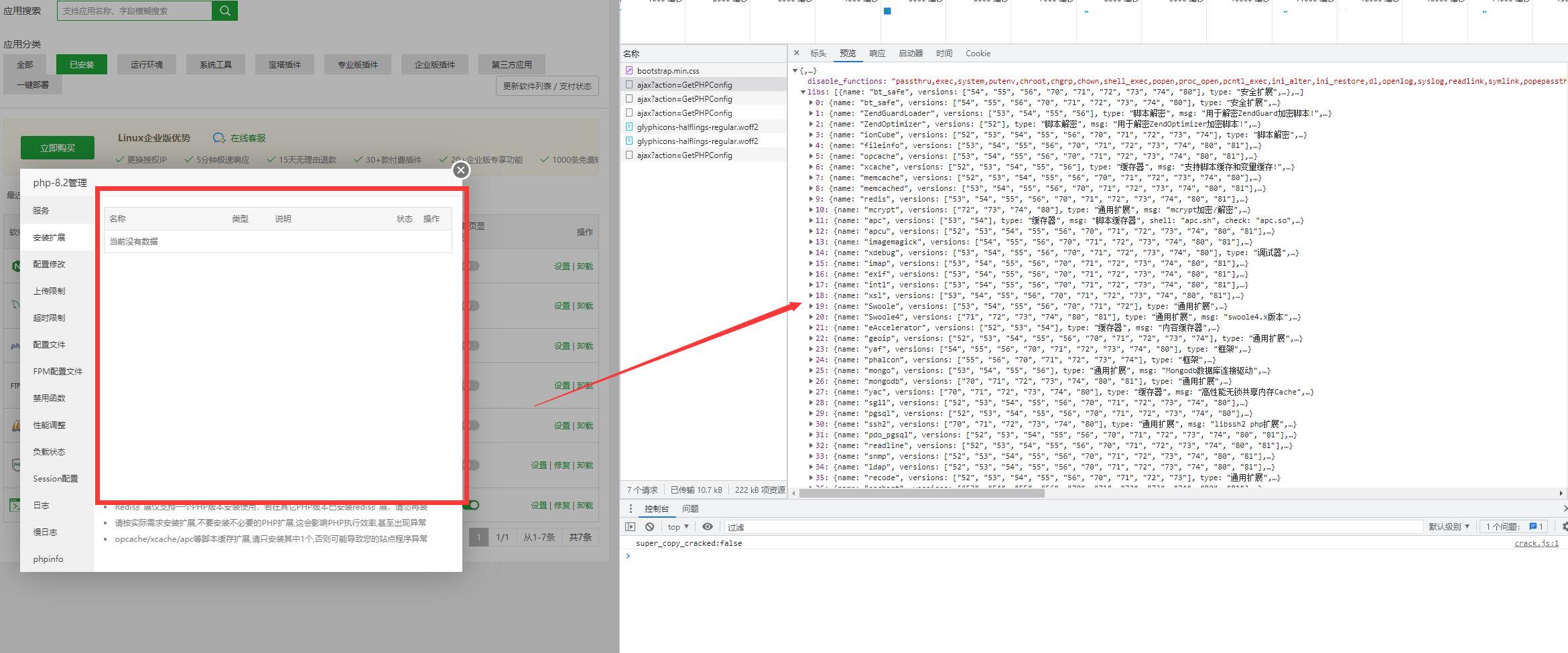Image resolution: width=1568 pixels, height=653 pixels.
Task: Expand item 5 opcache entry
Action: [811, 156]
